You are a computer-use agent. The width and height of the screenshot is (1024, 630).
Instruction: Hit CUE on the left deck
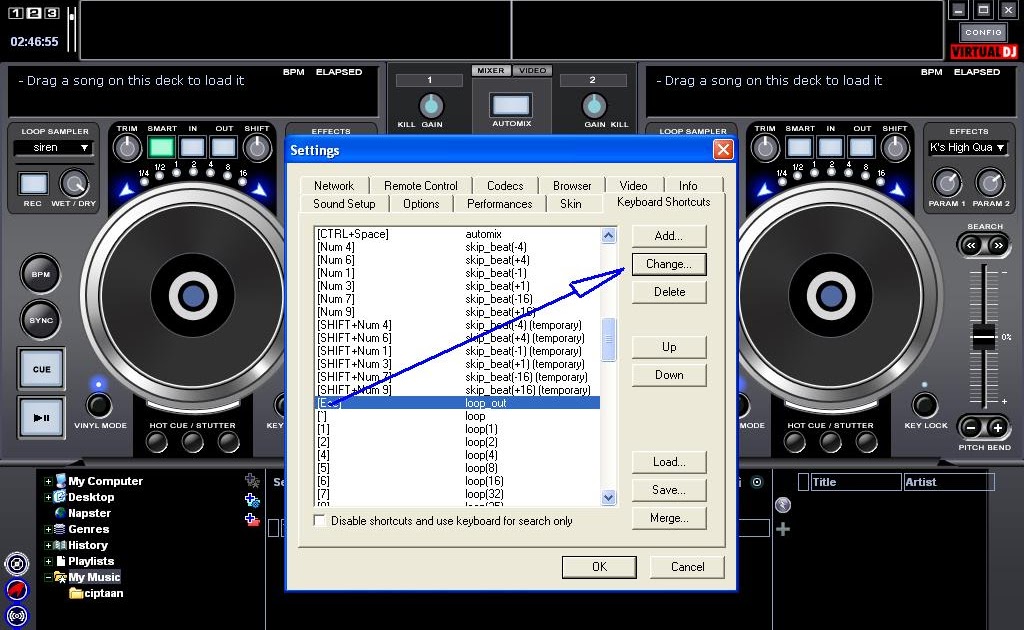41,368
